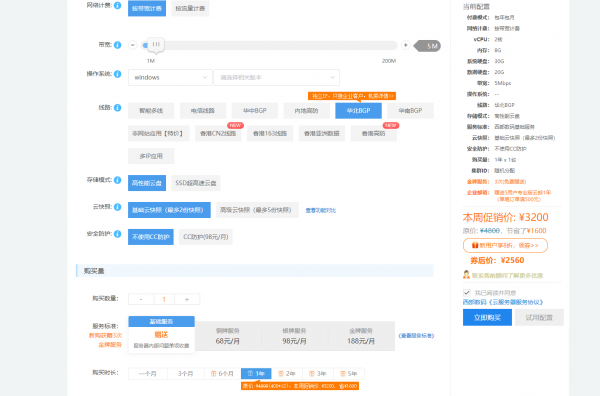
Task: Click info icon beside 云快照 label
Action: (x=117, y=207)
